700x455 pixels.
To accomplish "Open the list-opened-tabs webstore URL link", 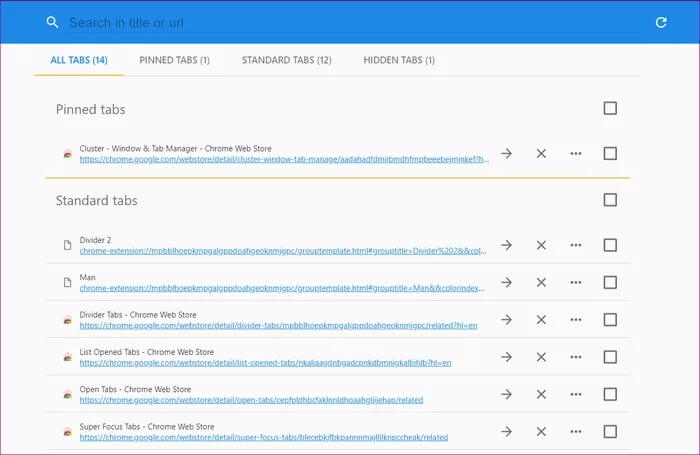I will point(266,363).
